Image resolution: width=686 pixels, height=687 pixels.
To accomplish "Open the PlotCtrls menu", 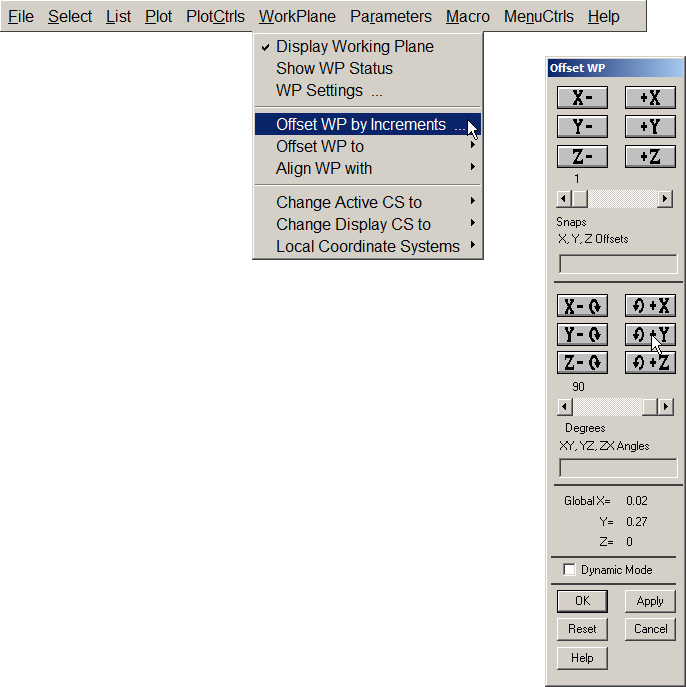I will (x=215, y=17).
